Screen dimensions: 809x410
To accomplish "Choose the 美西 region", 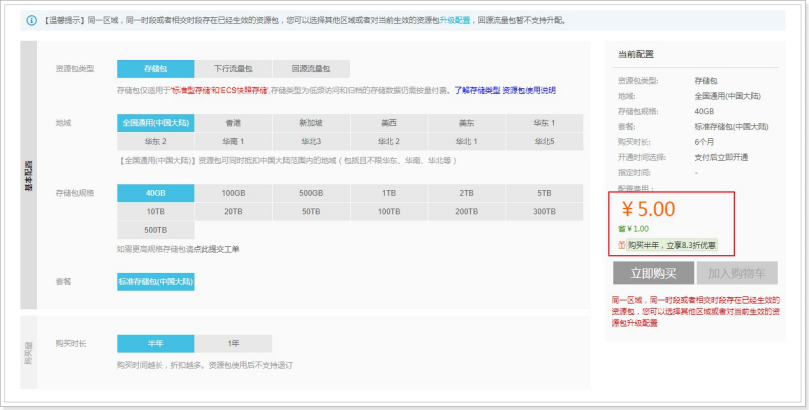I will pyautogui.click(x=389, y=123).
